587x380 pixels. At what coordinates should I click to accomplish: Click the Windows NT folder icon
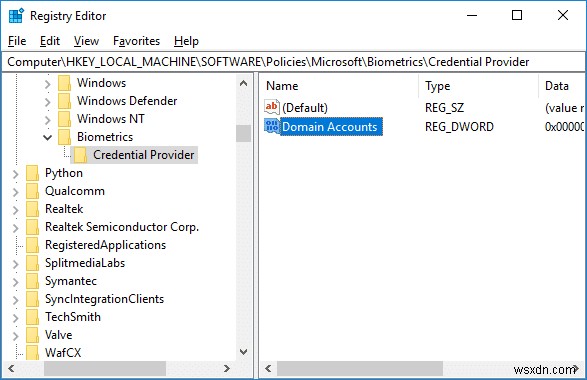pyautogui.click(x=65, y=119)
